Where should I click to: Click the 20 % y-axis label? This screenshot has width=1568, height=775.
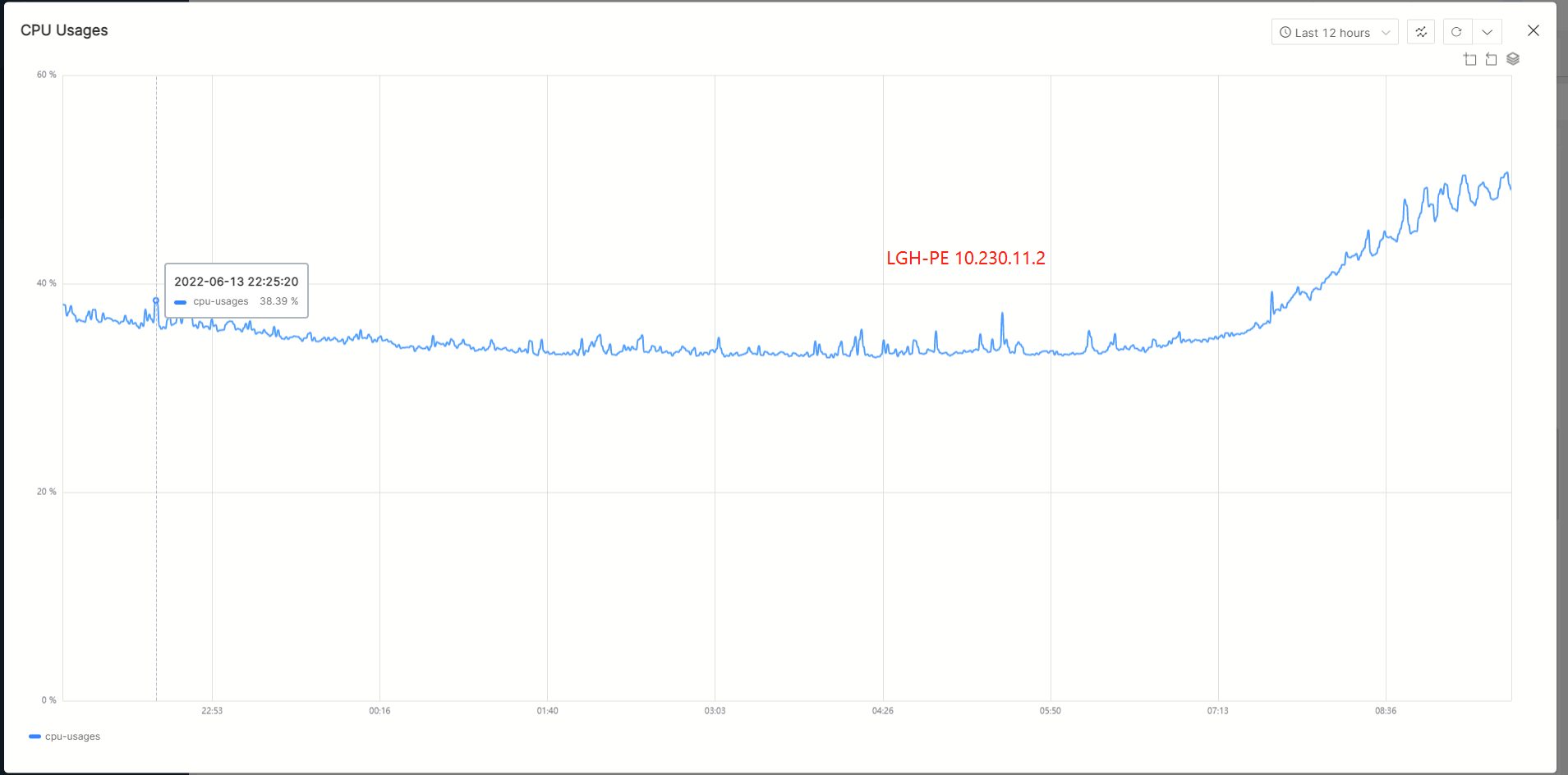point(47,492)
